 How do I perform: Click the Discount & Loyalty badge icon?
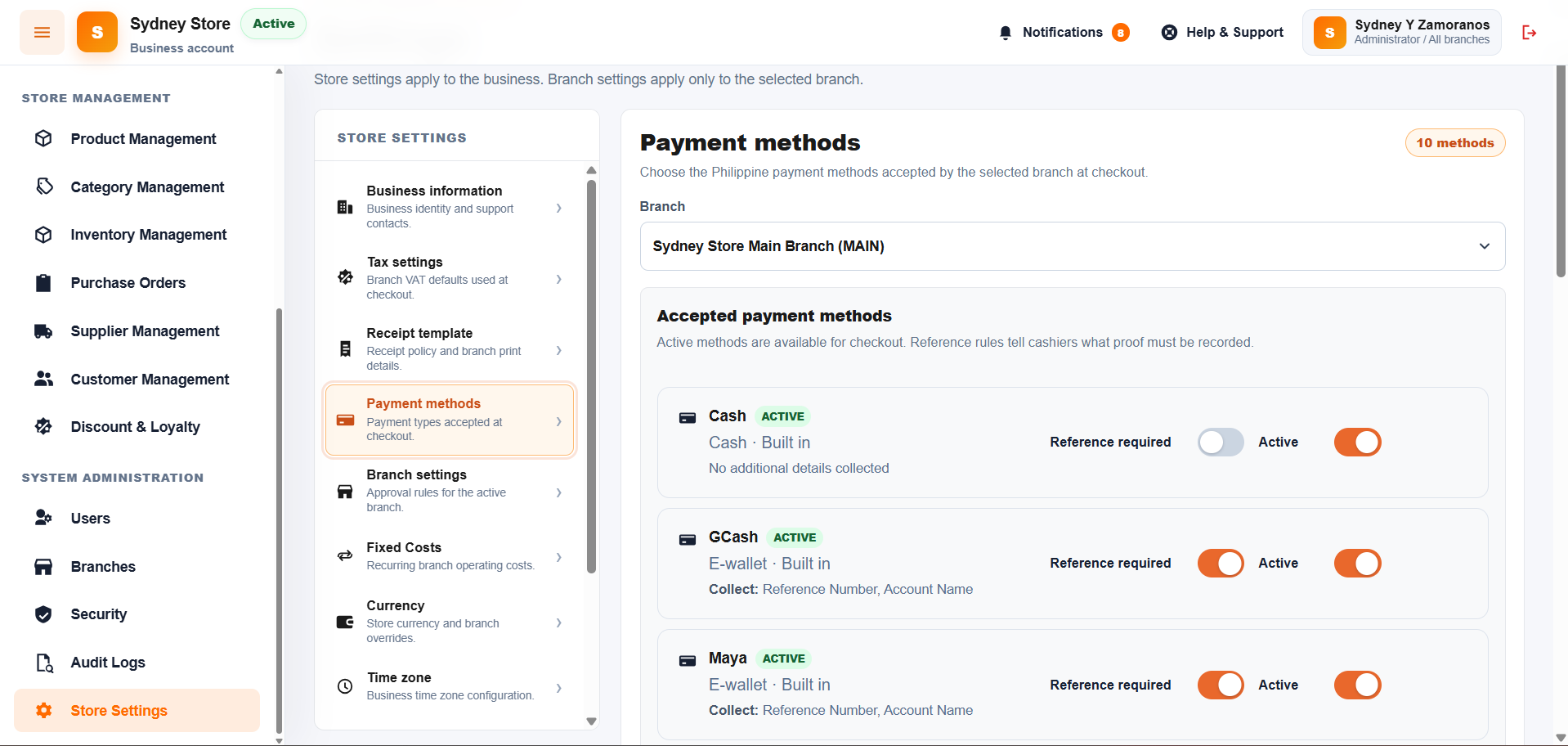[44, 426]
